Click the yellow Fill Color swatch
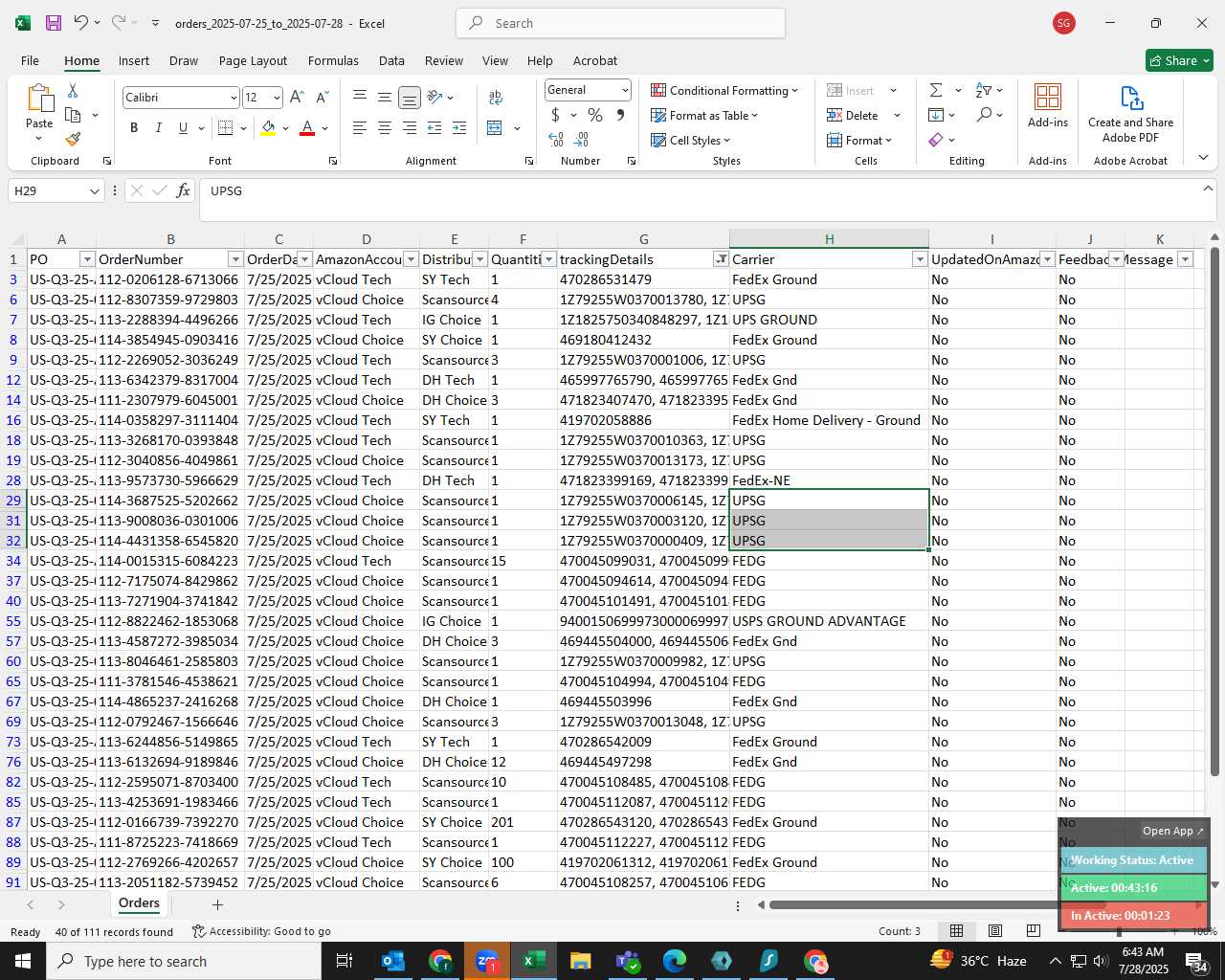 pyautogui.click(x=268, y=128)
